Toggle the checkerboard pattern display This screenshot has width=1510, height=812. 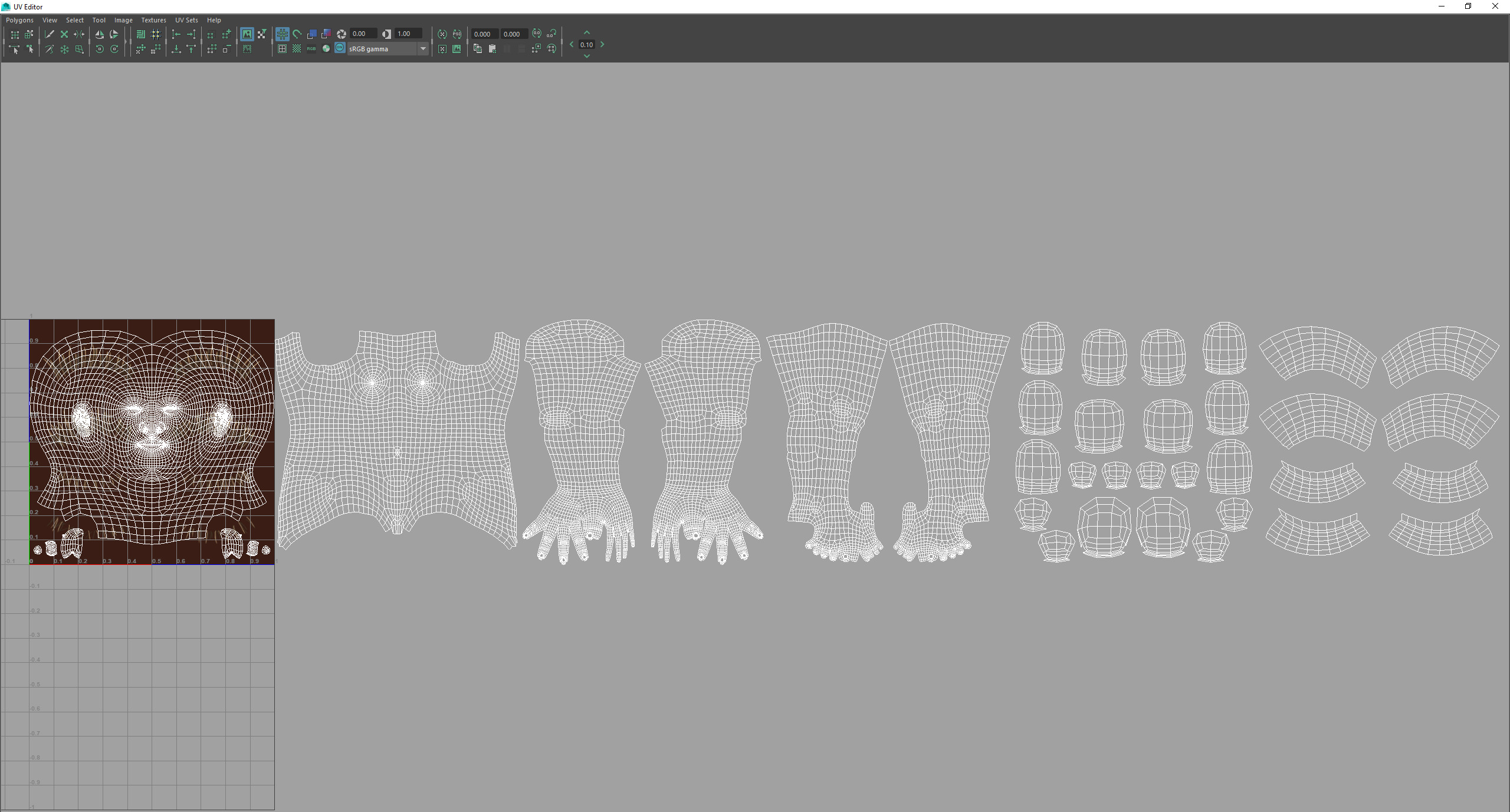click(297, 49)
